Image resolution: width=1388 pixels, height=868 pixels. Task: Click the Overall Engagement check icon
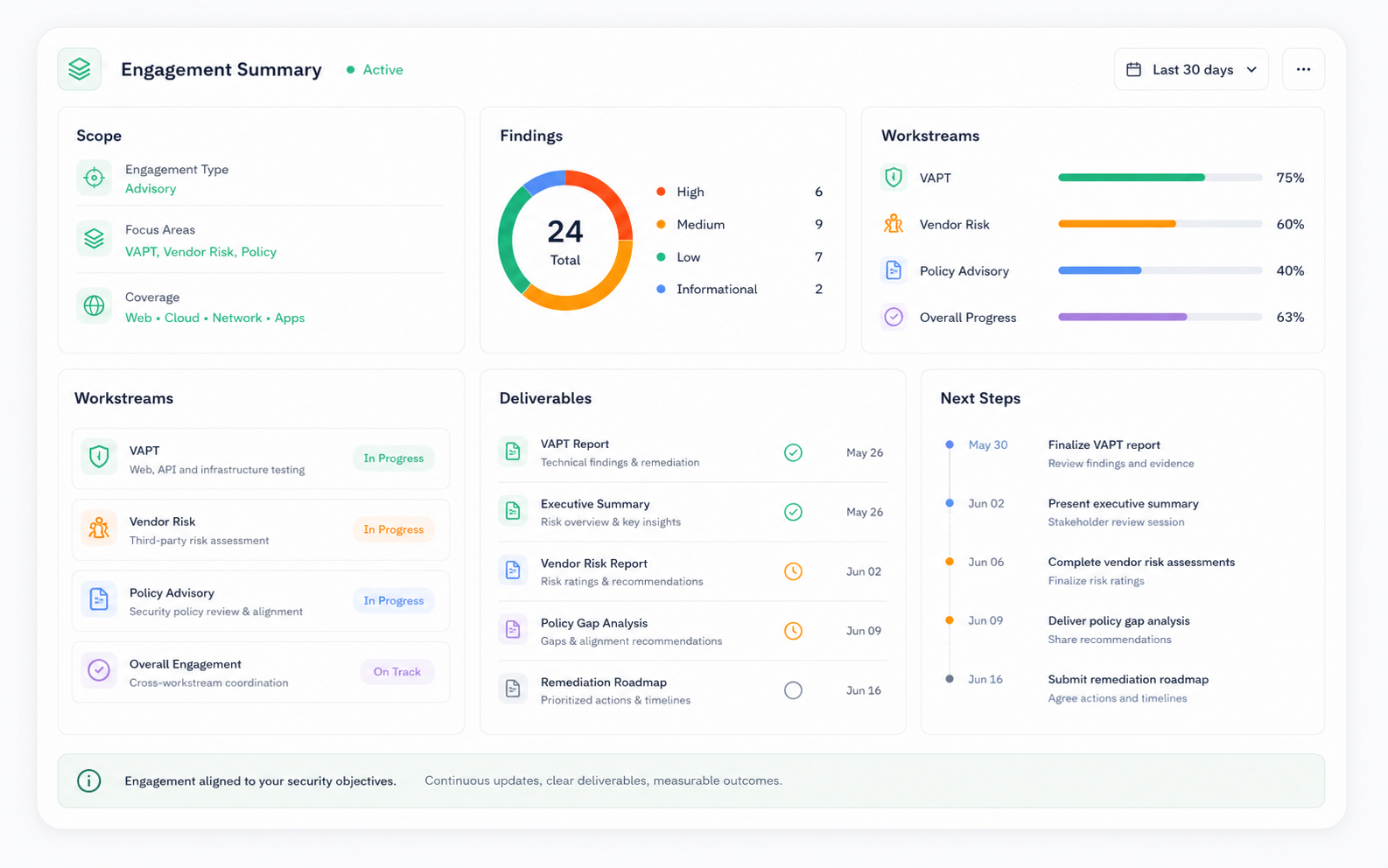coord(99,671)
